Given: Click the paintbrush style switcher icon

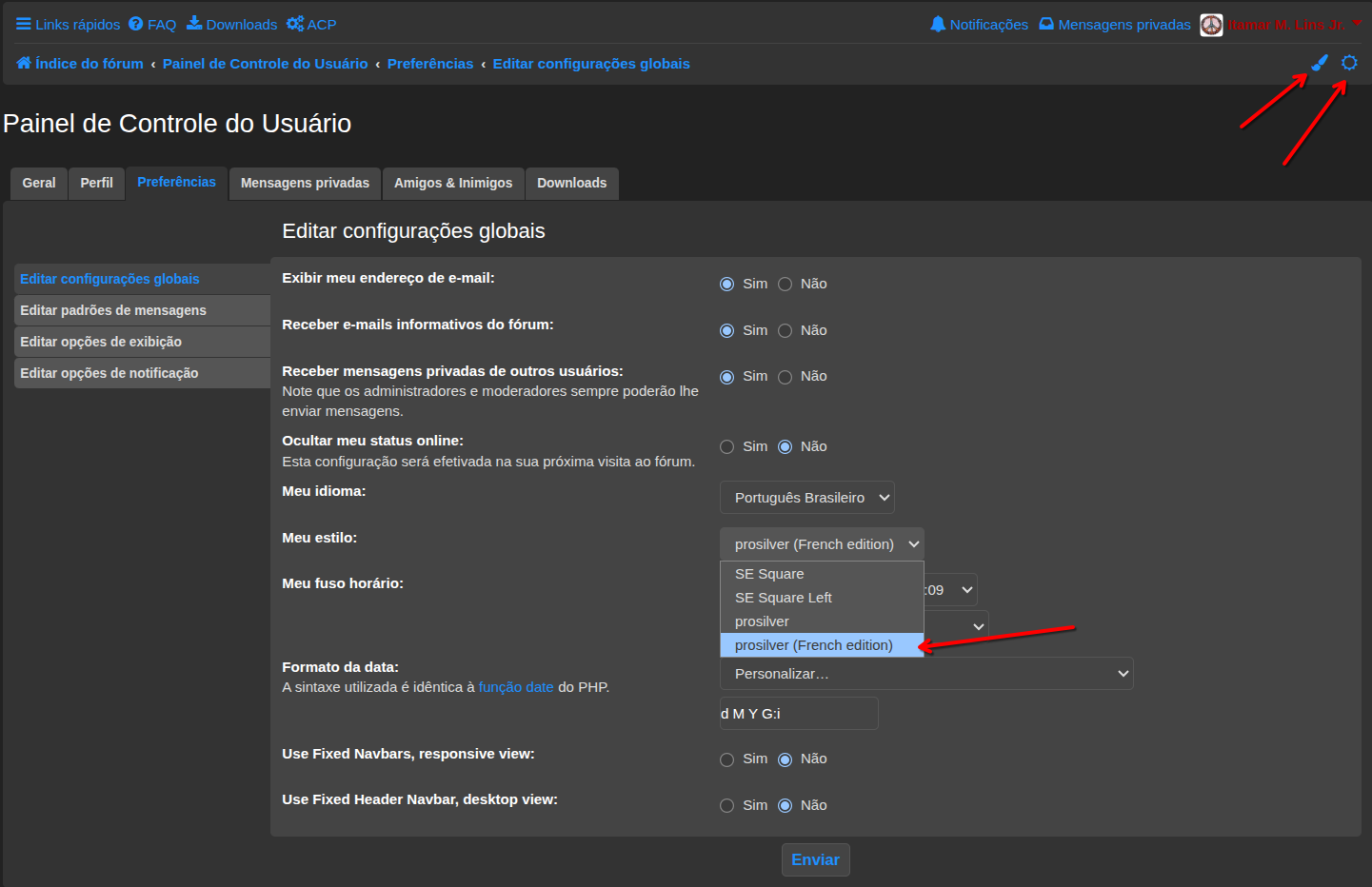Looking at the screenshot, I should point(1319,63).
